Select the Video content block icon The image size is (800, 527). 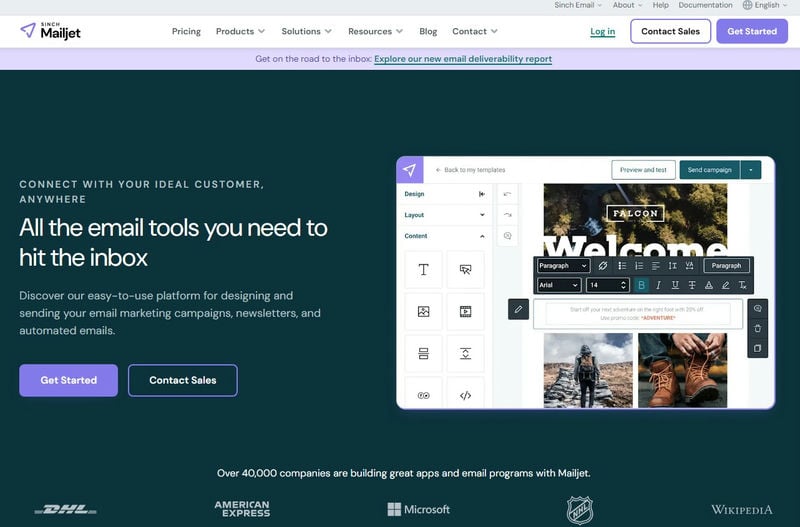tap(465, 311)
